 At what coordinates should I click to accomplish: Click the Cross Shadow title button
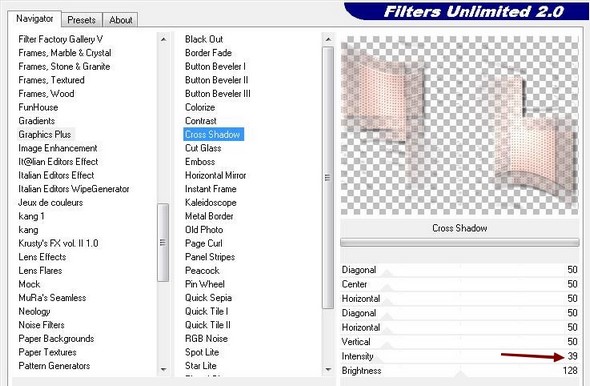(x=459, y=228)
